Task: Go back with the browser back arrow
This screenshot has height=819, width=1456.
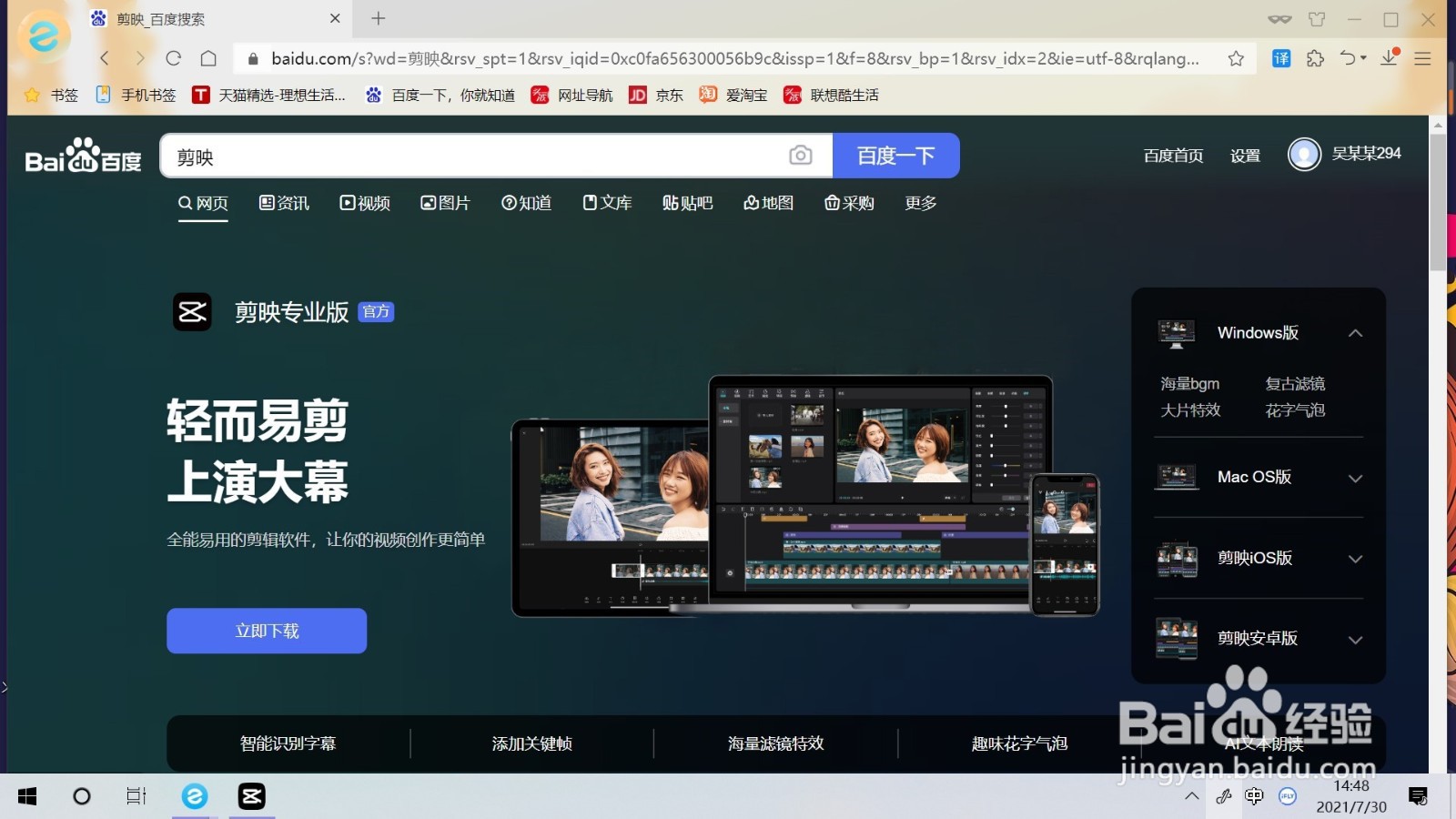Action: 105,58
